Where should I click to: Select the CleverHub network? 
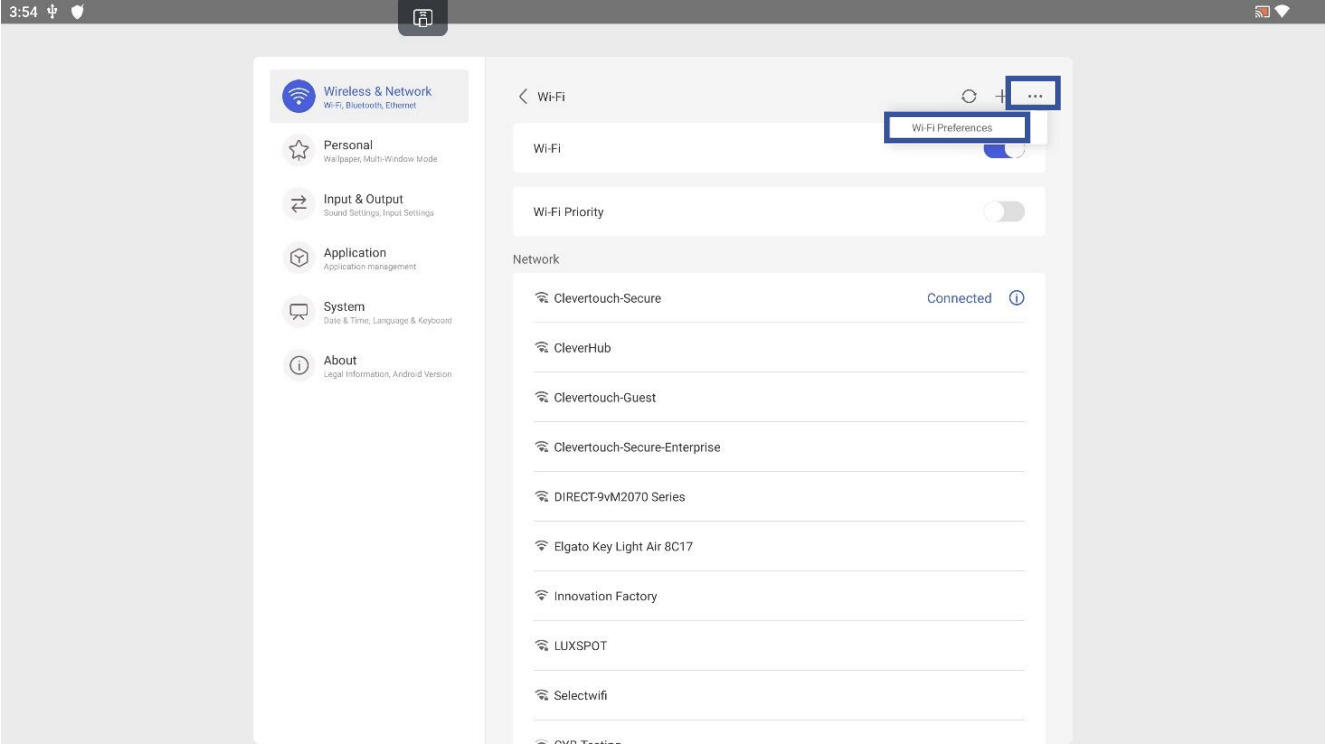pos(779,348)
